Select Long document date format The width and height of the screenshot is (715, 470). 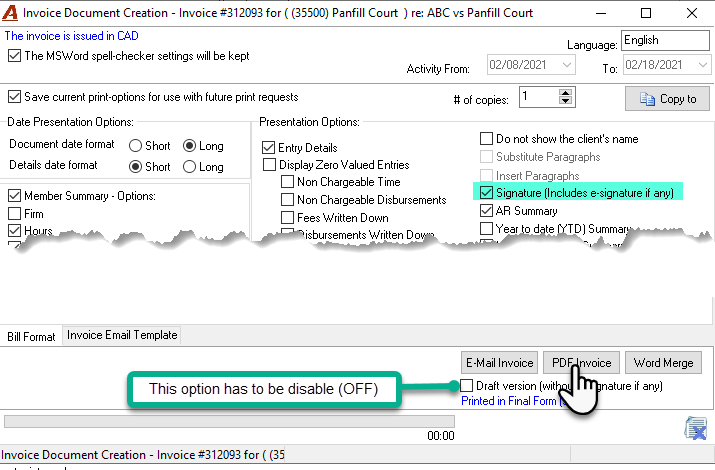(189, 146)
